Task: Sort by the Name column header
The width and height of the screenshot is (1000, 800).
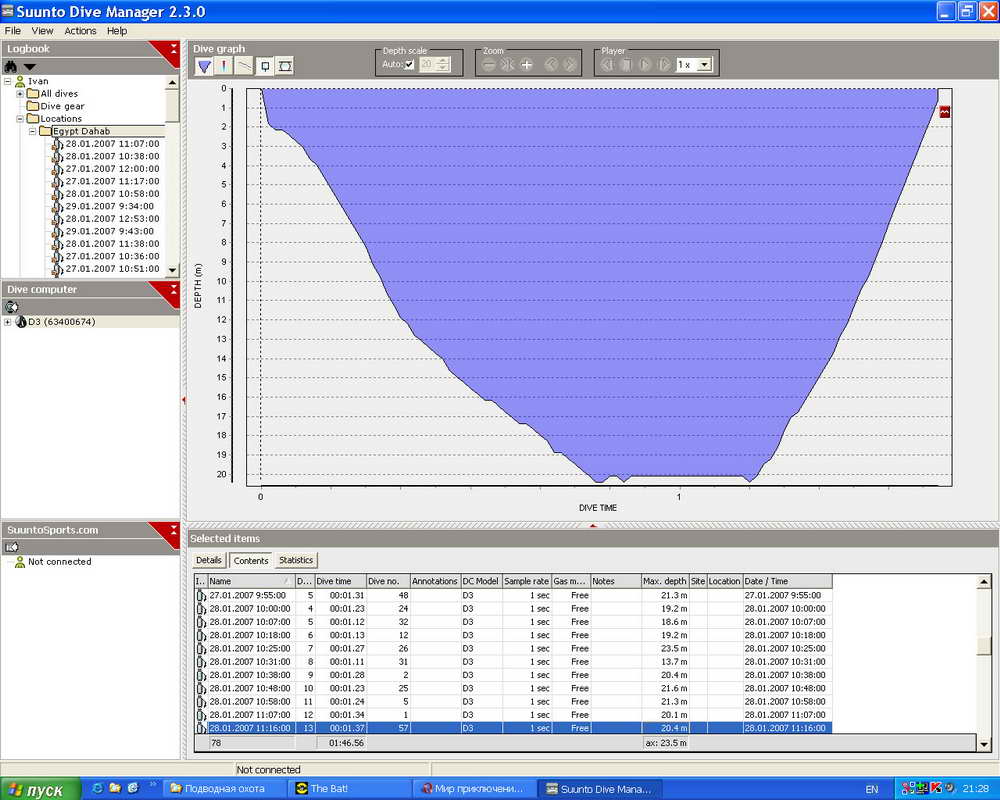Action: pos(251,581)
